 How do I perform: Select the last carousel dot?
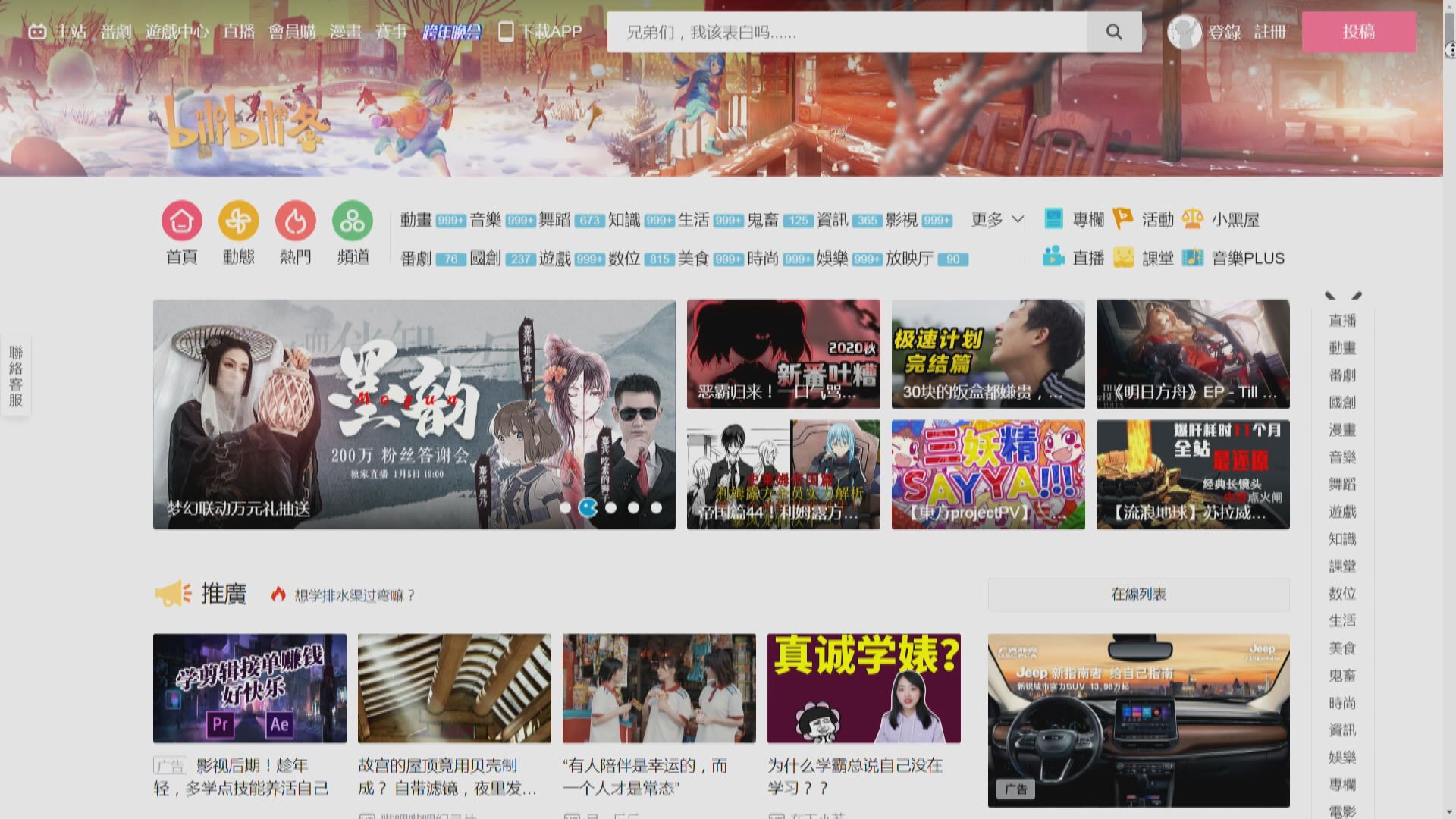coord(656,507)
